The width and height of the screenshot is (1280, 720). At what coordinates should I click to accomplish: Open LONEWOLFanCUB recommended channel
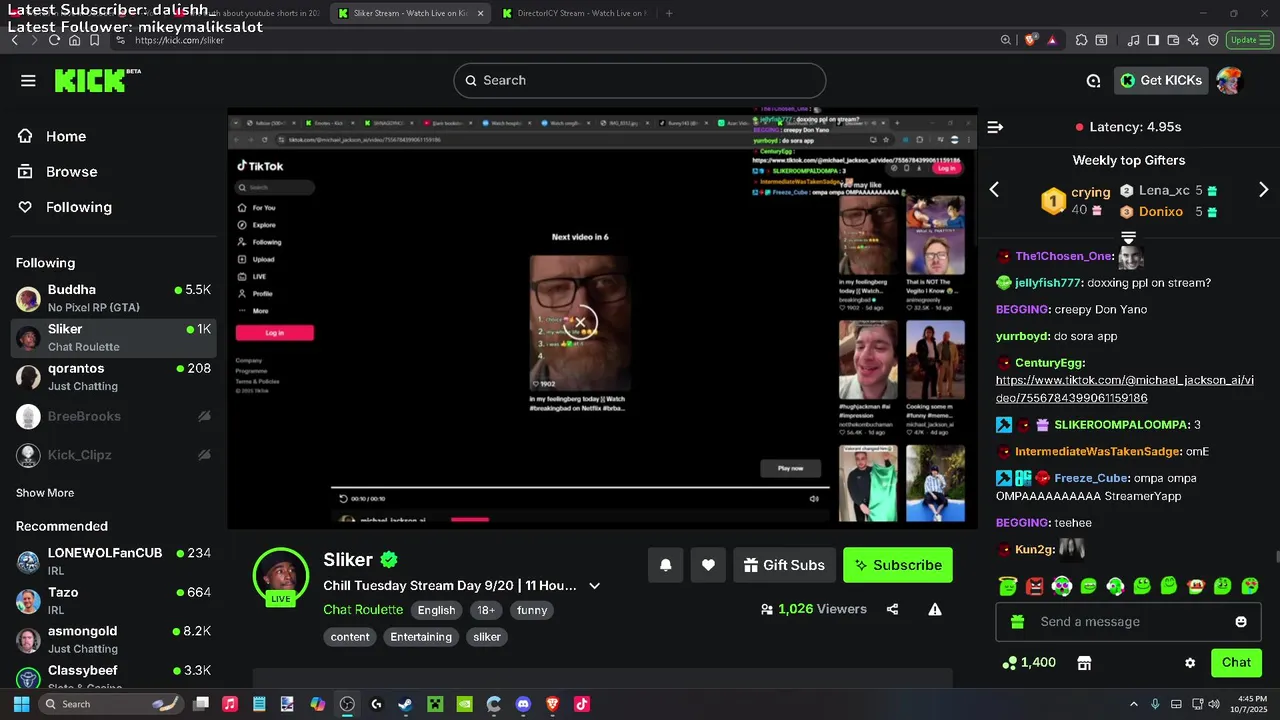click(113, 561)
